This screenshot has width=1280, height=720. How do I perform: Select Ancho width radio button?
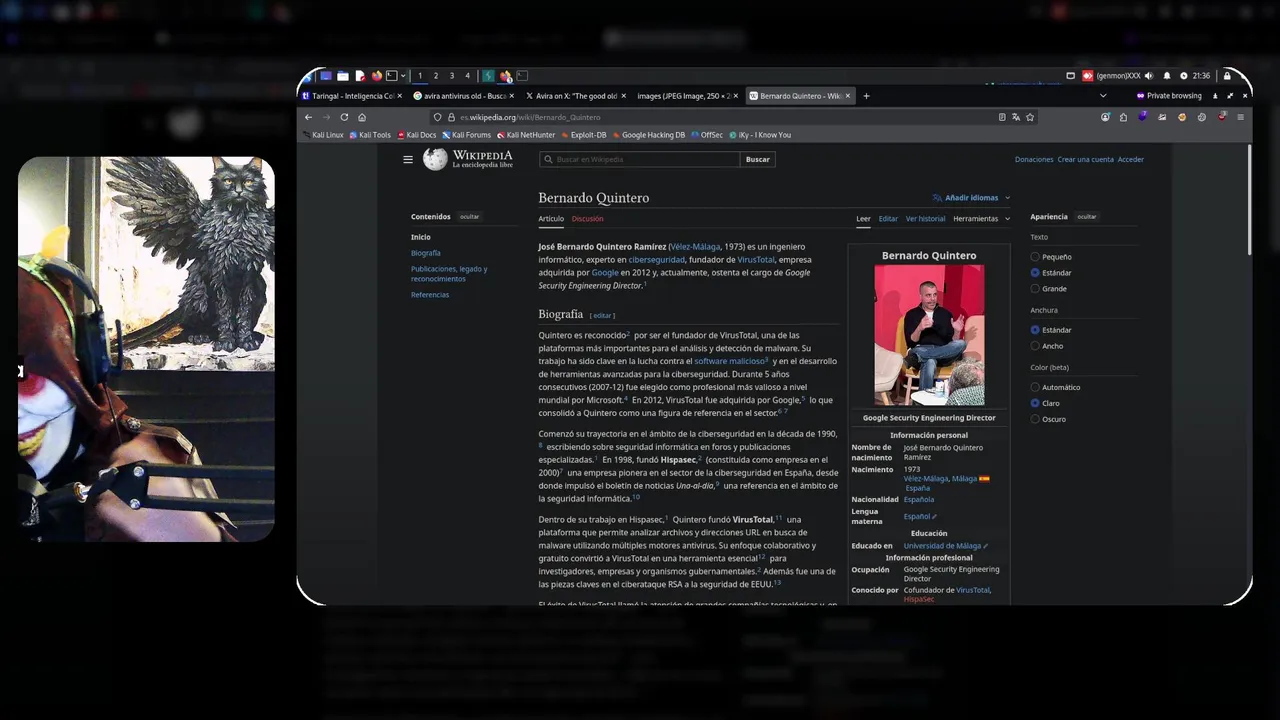1035,345
